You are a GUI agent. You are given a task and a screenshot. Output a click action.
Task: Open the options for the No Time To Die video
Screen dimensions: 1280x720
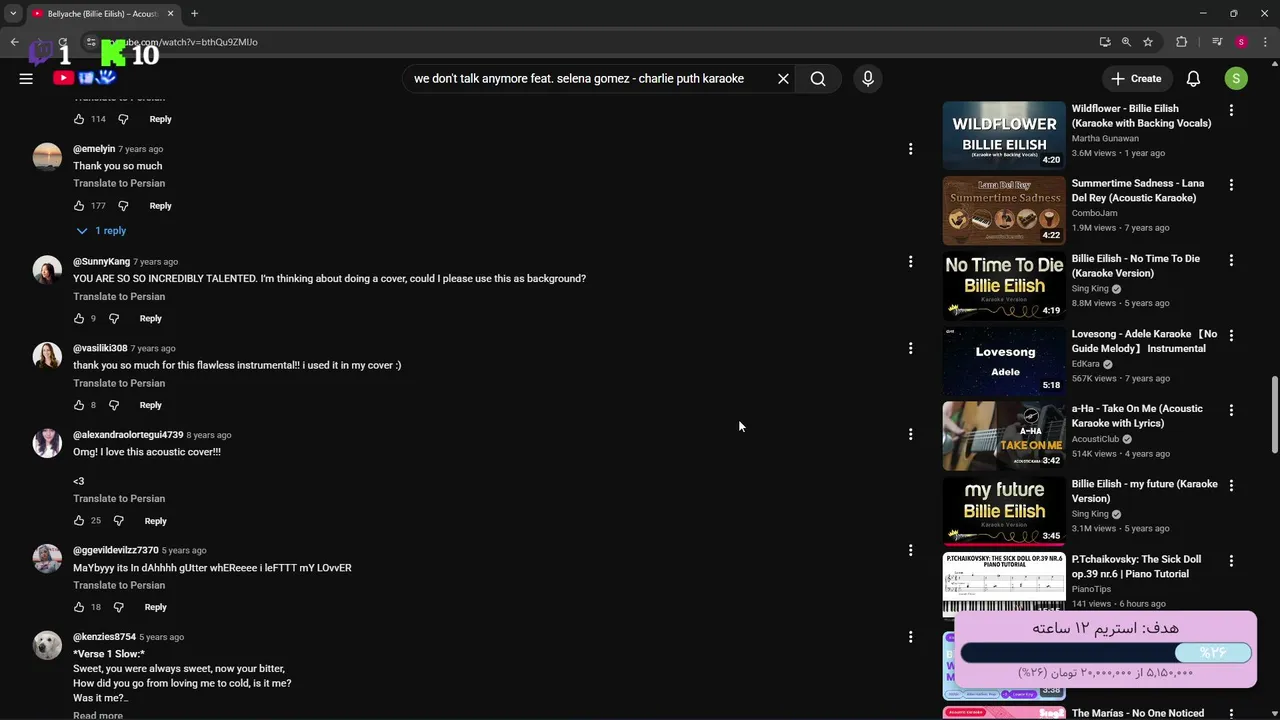point(1231,260)
